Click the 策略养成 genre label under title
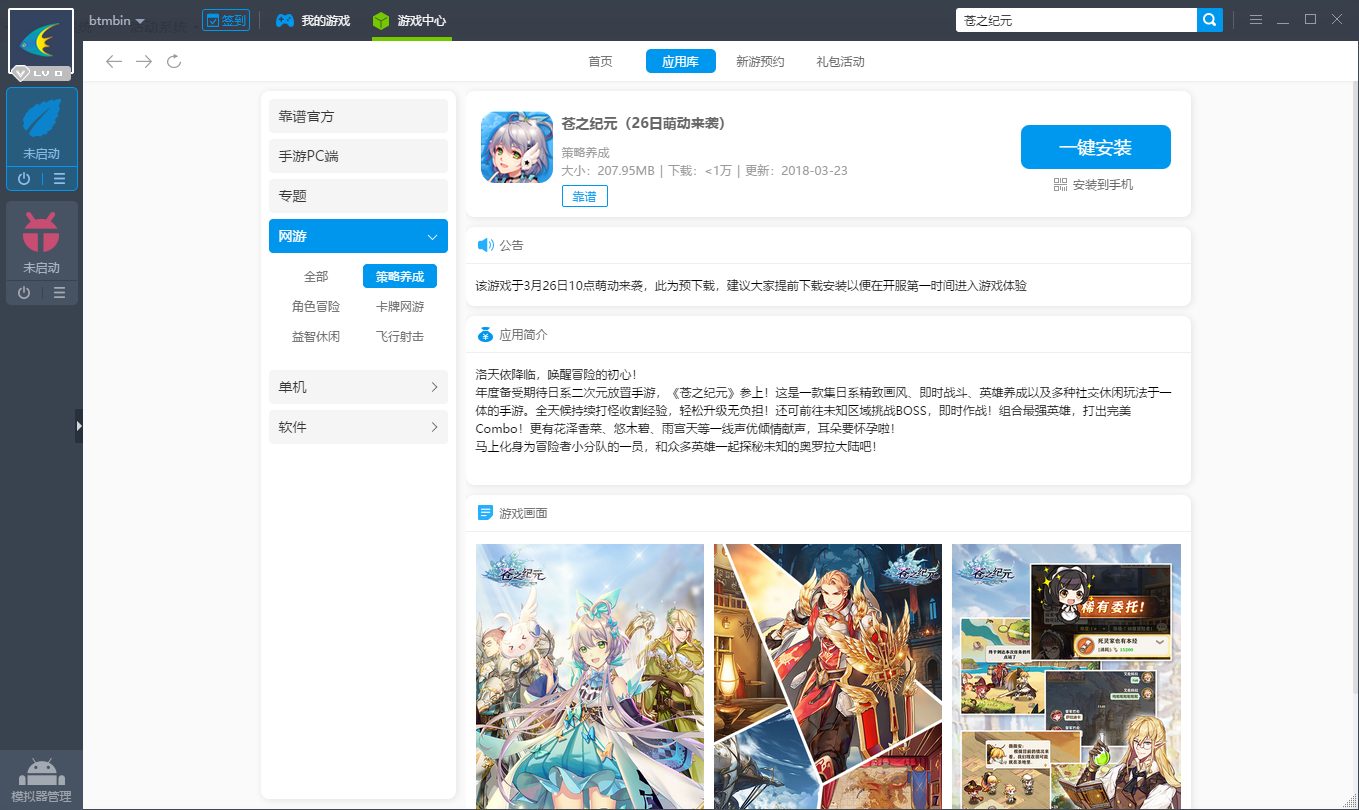1359x810 pixels. tap(585, 153)
